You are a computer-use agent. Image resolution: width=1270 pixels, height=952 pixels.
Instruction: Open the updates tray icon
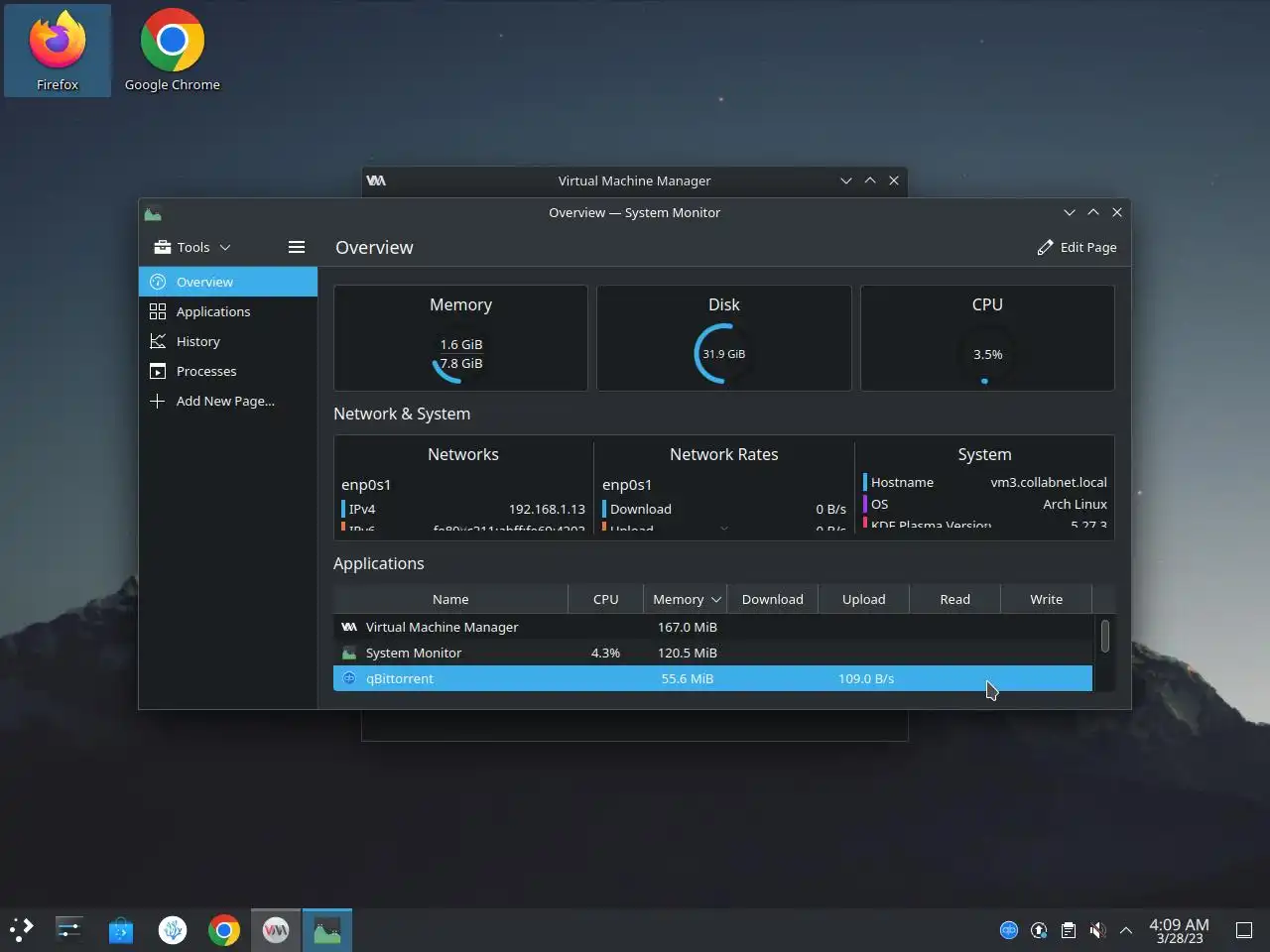(x=1039, y=930)
